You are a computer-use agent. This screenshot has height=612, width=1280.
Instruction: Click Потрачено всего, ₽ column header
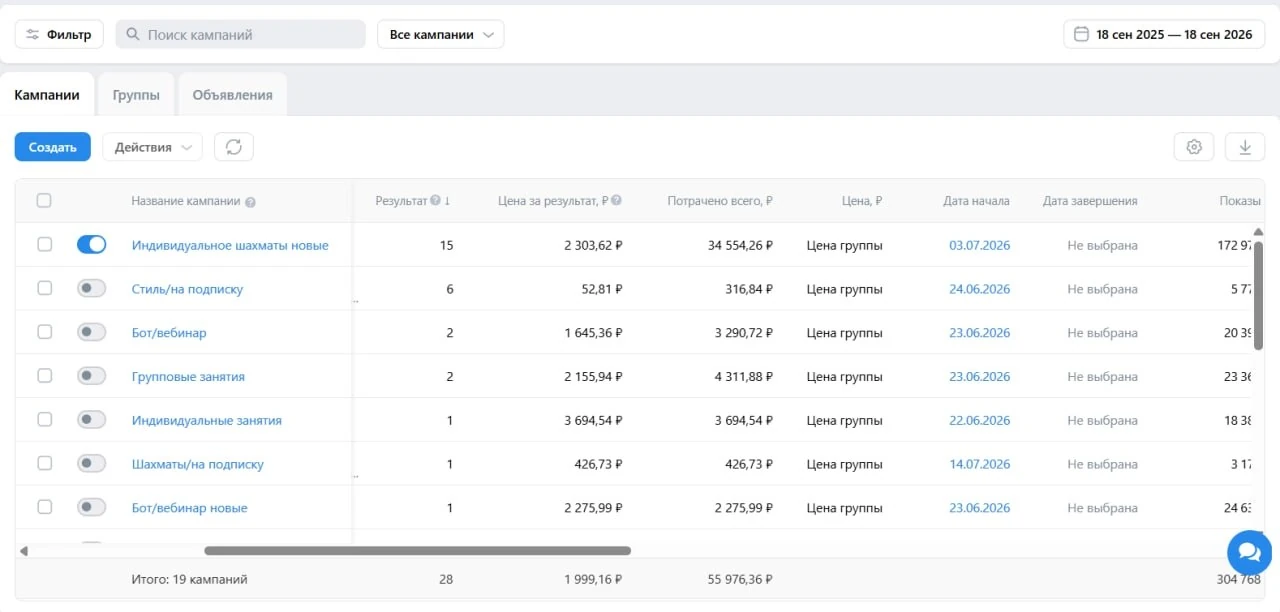point(720,201)
